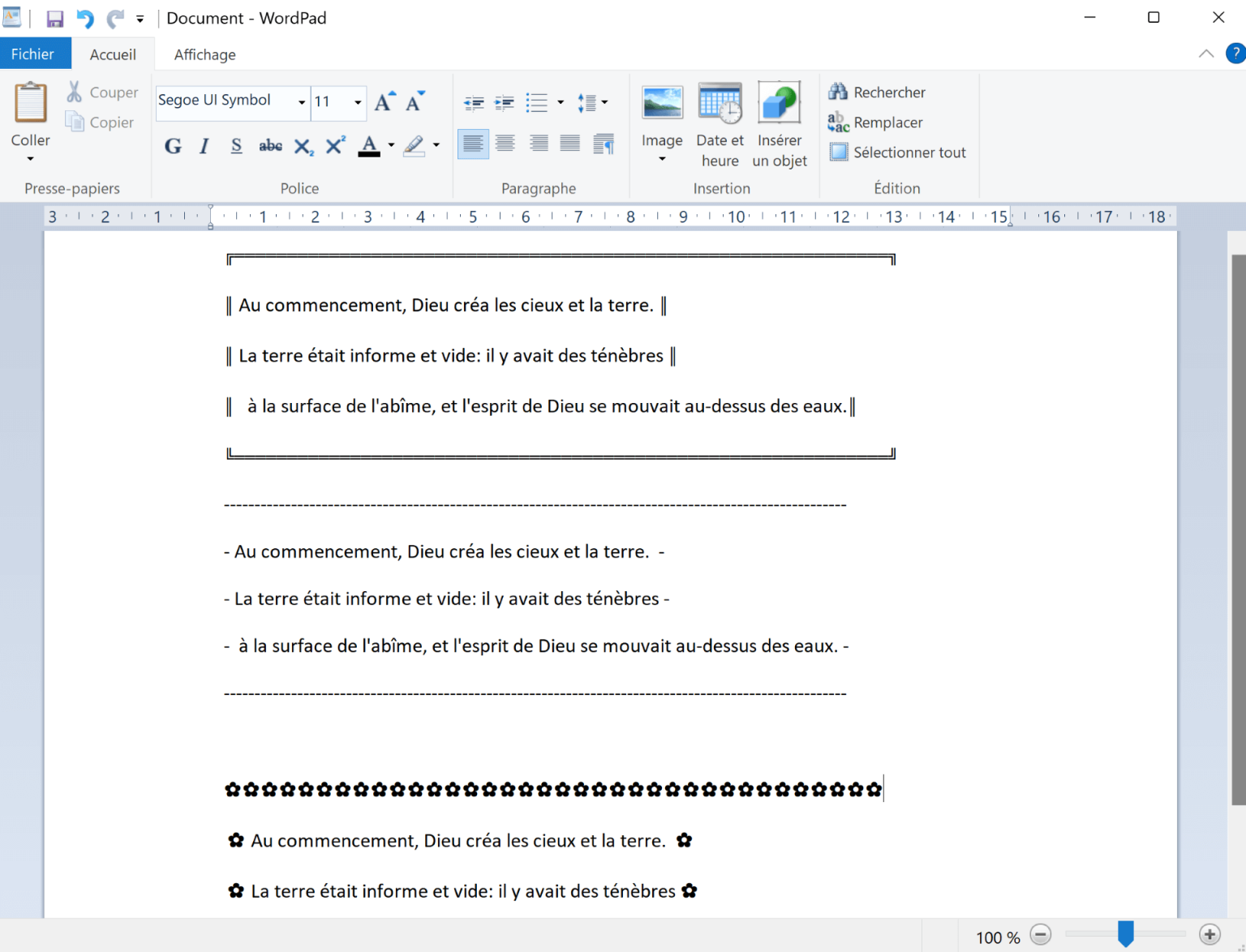Click the Rechercher binoculars icon

tap(838, 92)
